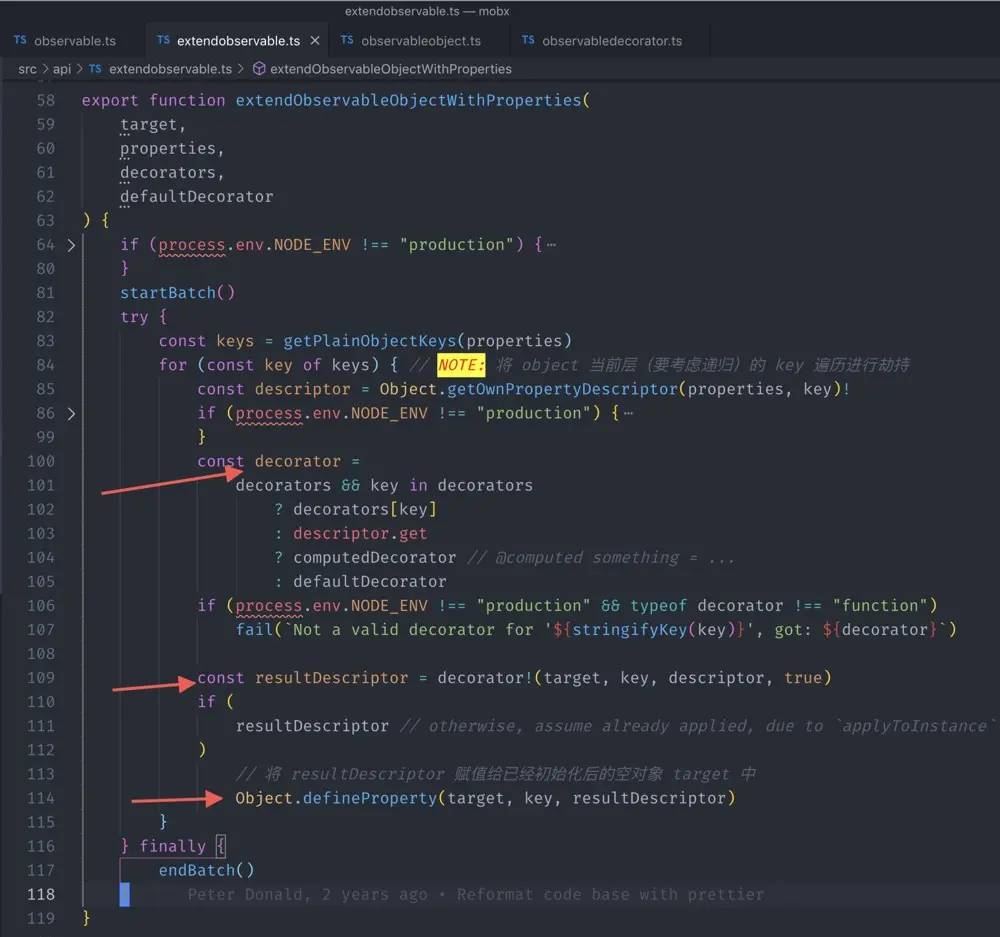Viewport: 1000px width, 937px height.
Task: Click the TS icon on the observable.ts tab
Action: pos(18,40)
